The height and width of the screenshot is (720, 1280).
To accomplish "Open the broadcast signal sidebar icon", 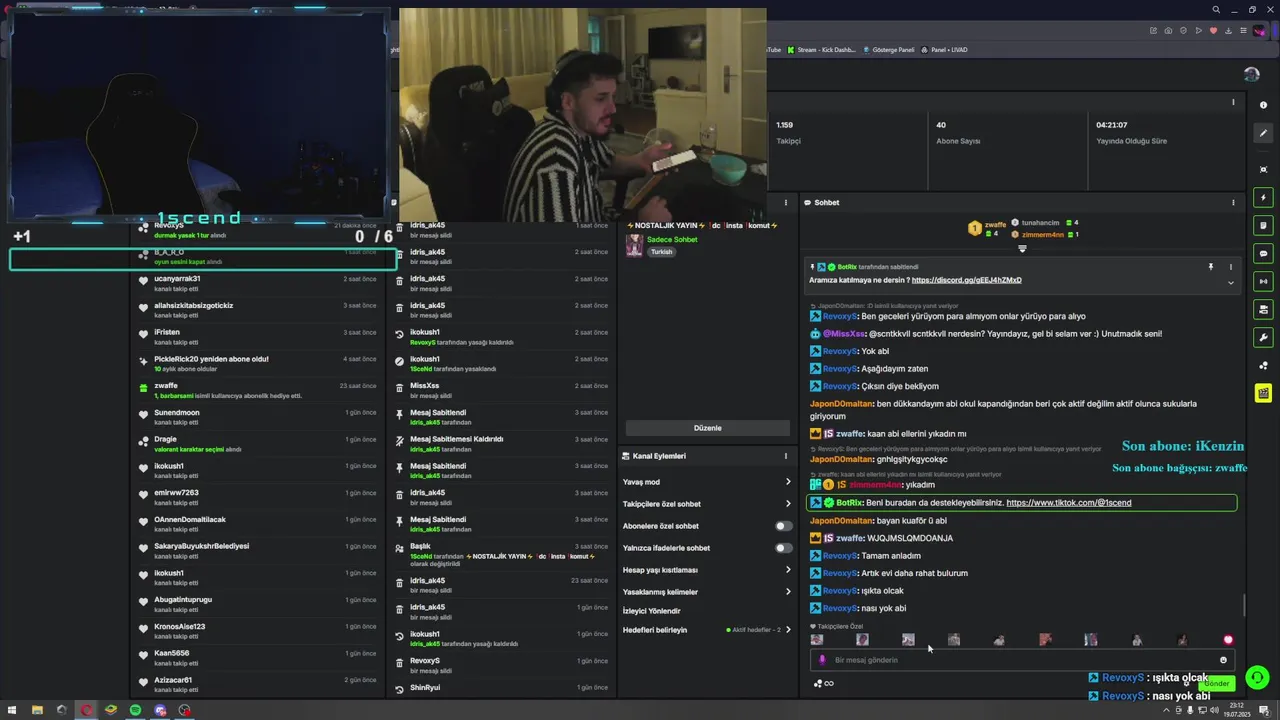I will (1263, 282).
